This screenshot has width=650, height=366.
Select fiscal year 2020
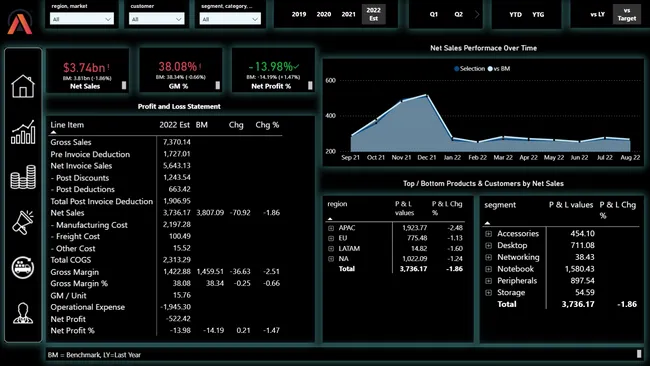coord(324,15)
